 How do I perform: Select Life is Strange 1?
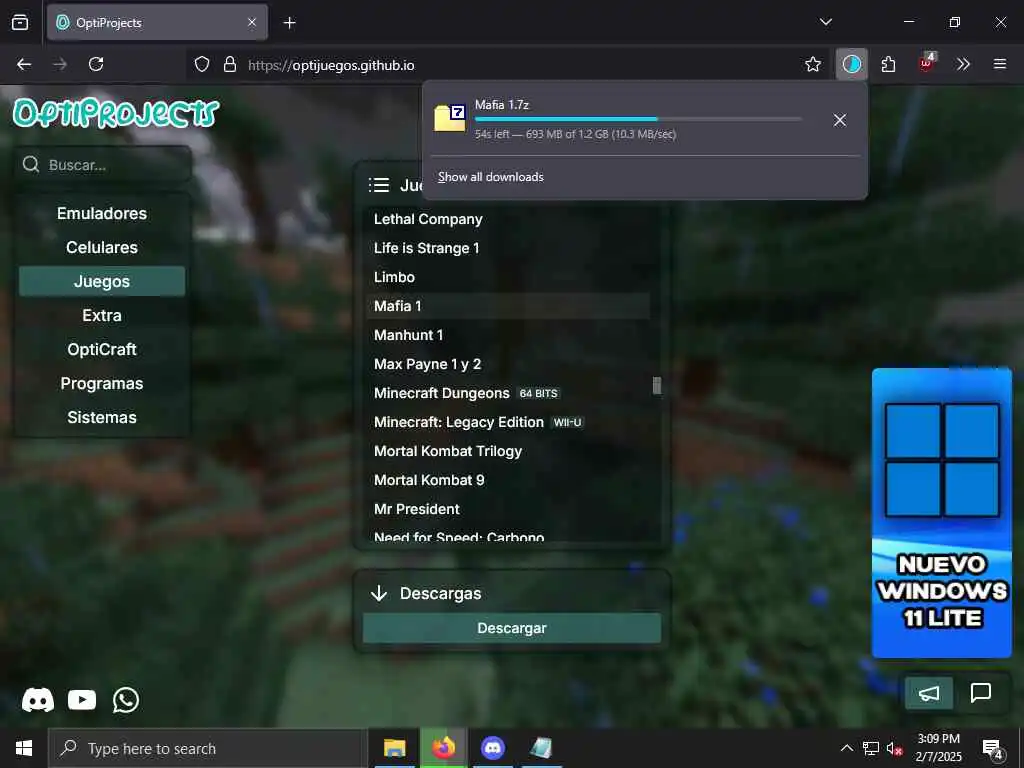point(508,248)
